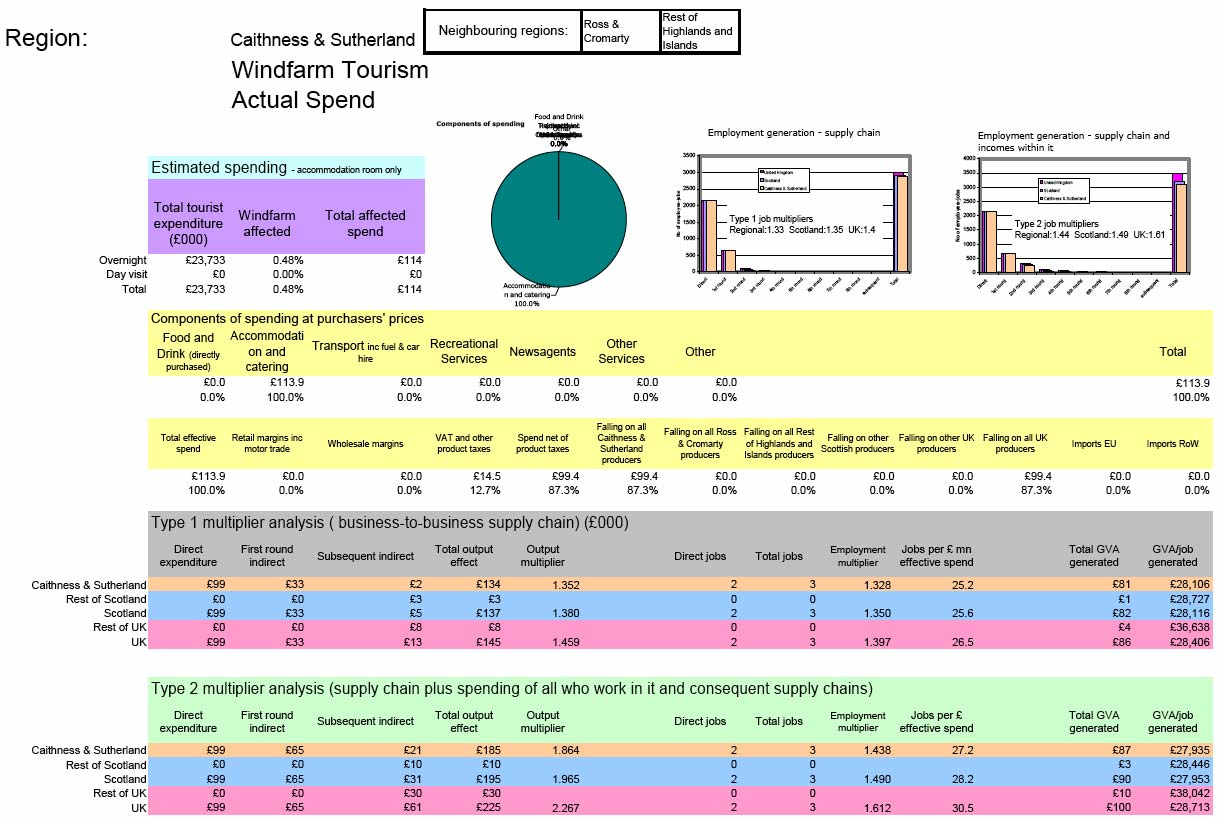Select the 'Components of spending at purchasers' prices' header
This screenshot has height=819, width=1220.
(x=287, y=318)
